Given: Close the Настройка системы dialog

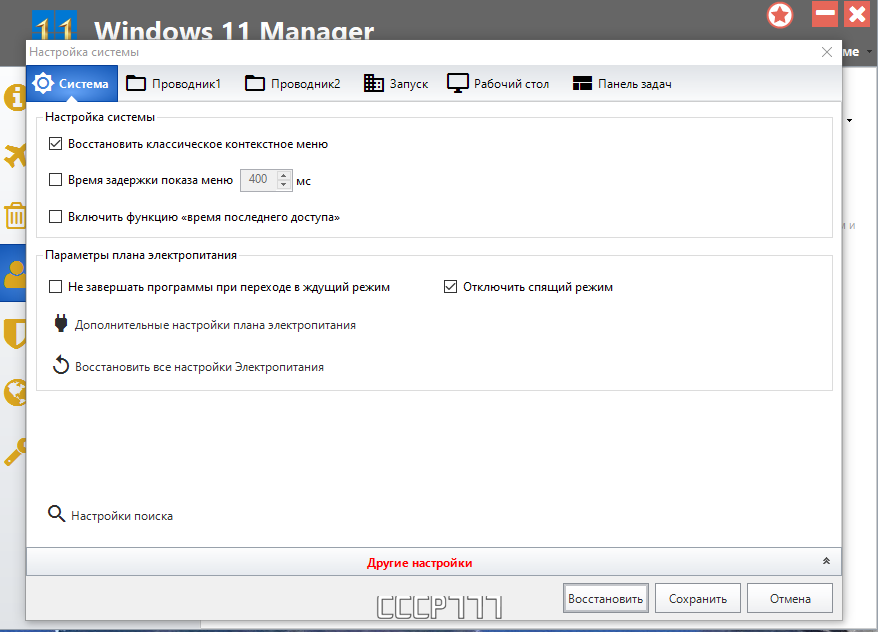Looking at the screenshot, I should point(826,52).
